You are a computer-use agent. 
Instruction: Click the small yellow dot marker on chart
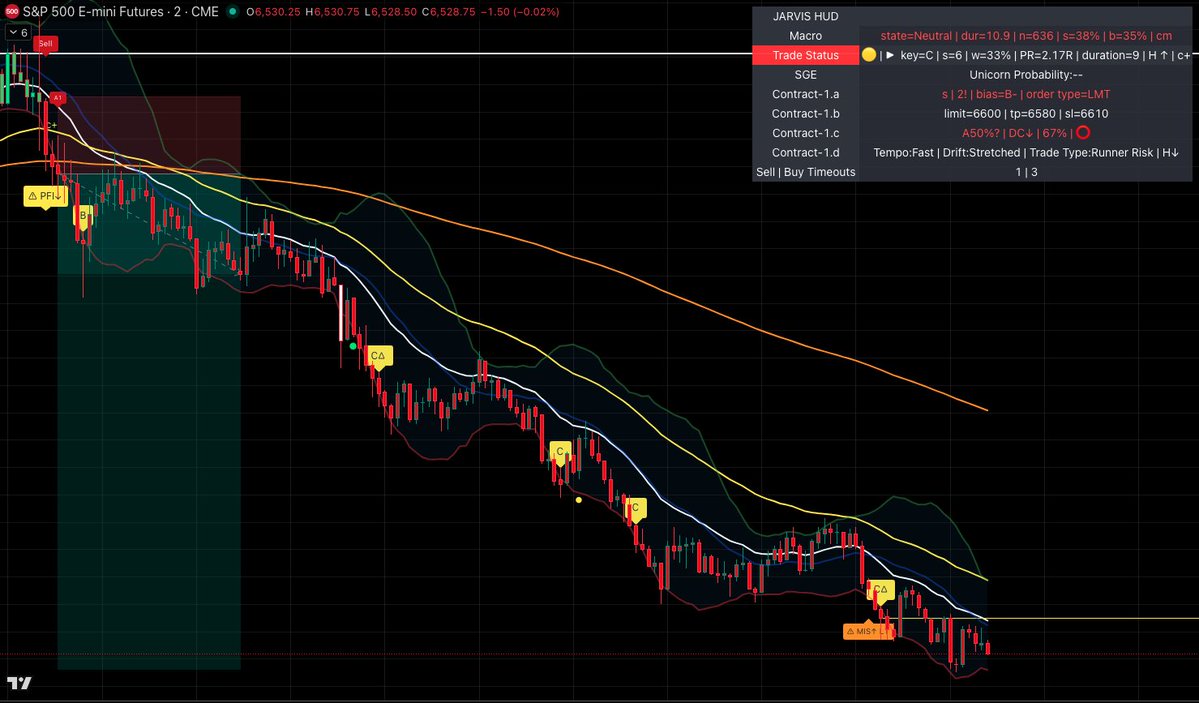pos(578,500)
